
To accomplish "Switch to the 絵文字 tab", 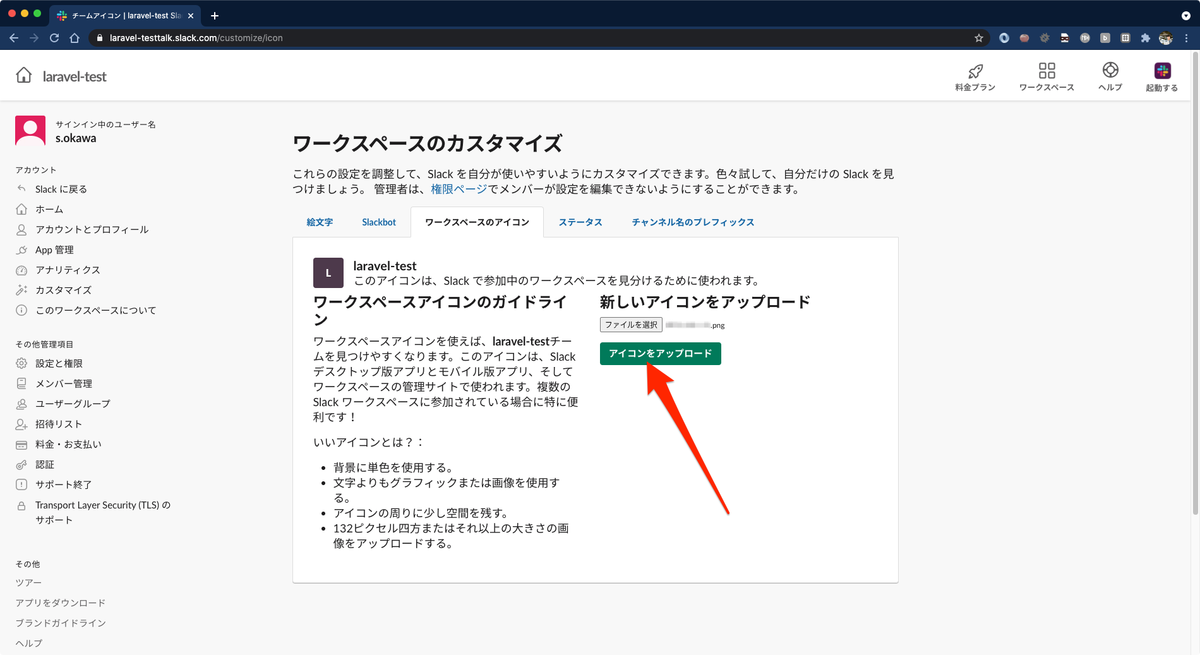I will (x=318, y=222).
